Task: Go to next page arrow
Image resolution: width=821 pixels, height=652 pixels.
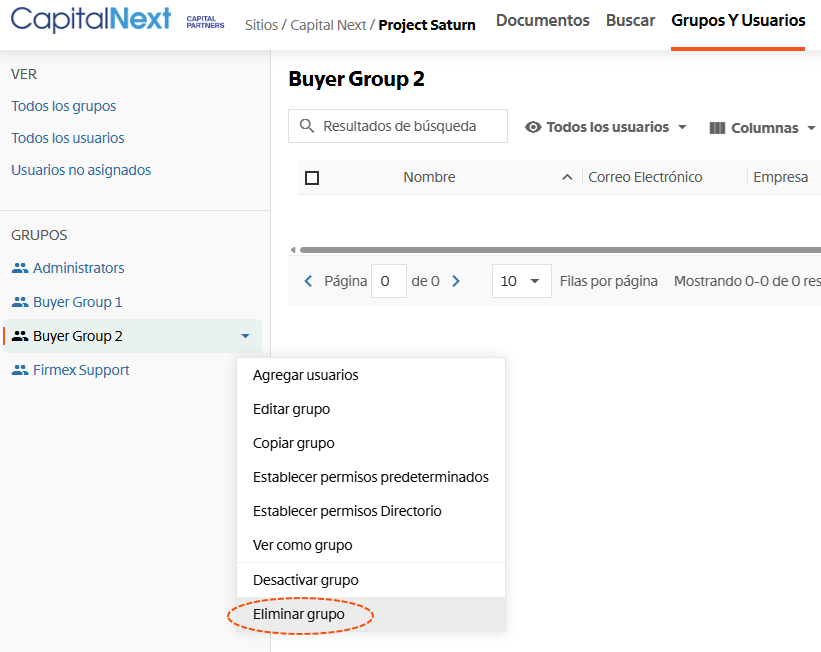Action: 456,281
